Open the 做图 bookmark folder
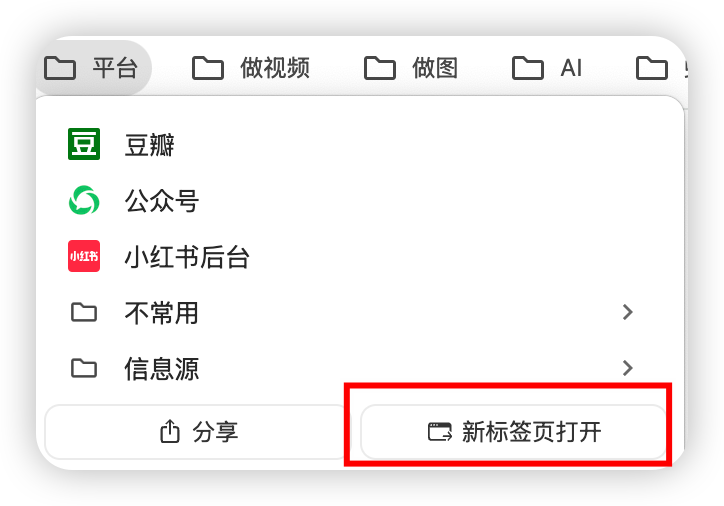The image size is (724, 506). (x=411, y=68)
